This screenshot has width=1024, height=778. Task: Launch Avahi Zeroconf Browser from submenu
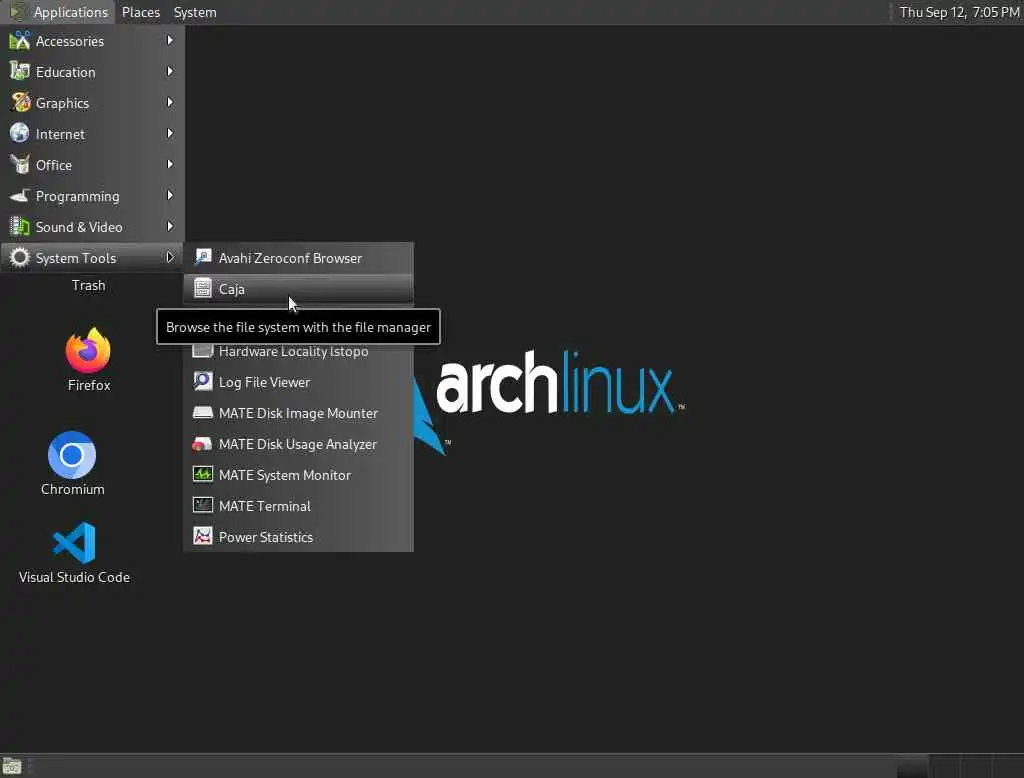click(298, 257)
